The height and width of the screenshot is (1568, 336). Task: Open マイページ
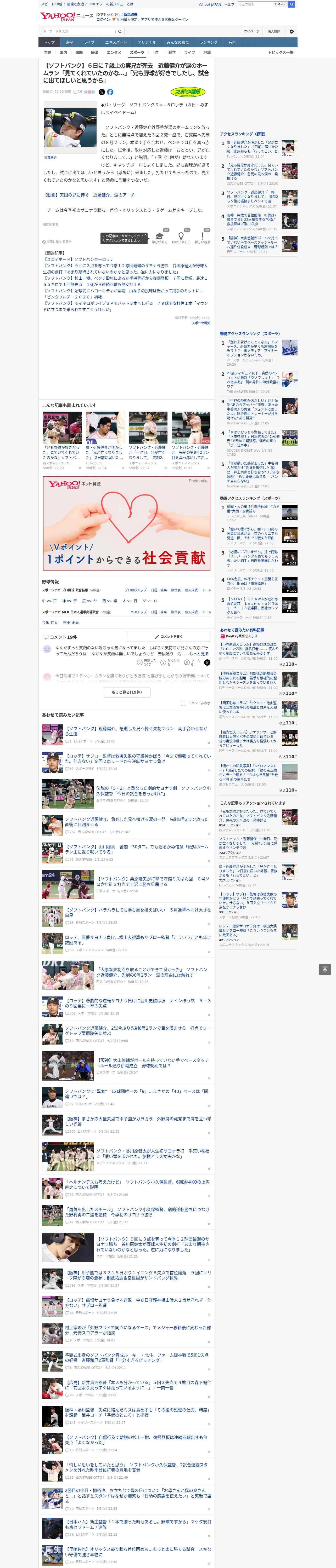251,31
